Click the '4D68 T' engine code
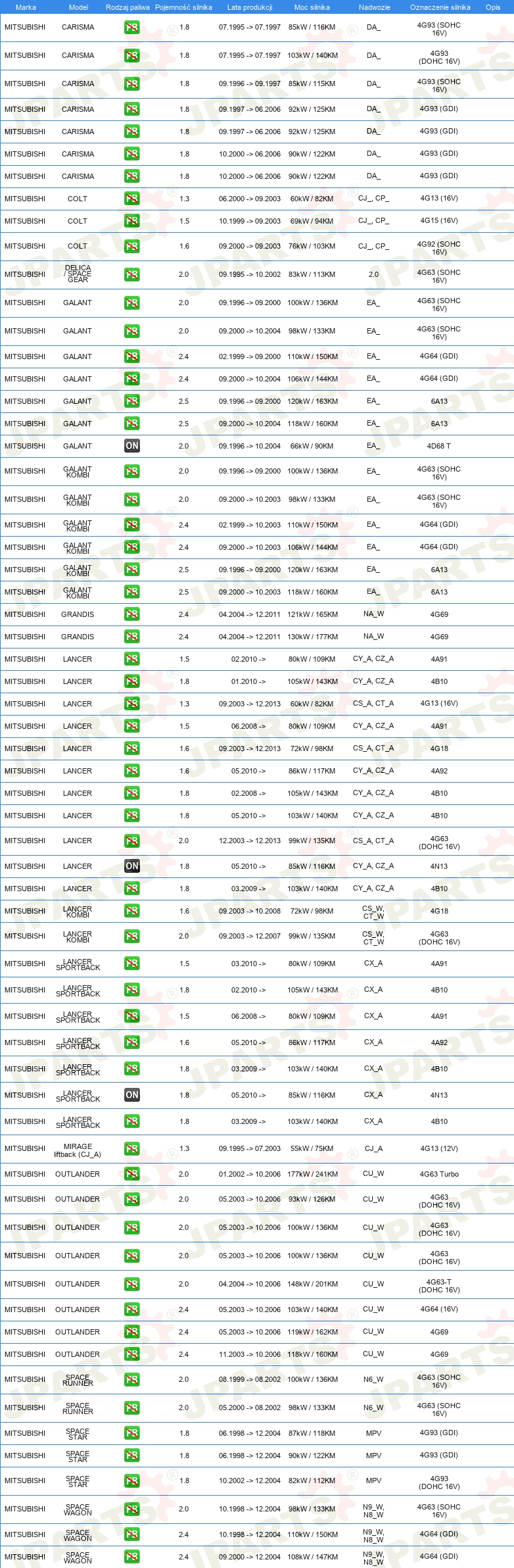The height and width of the screenshot is (1568, 514). (439, 446)
